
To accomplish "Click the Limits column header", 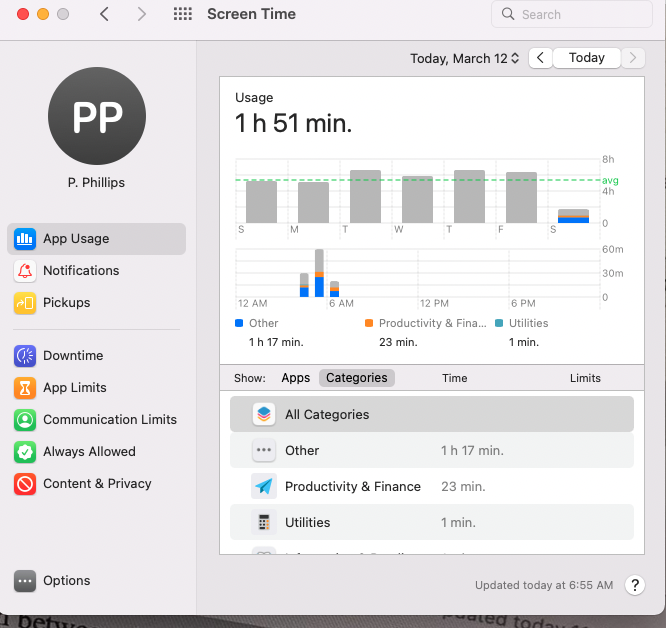I will [585, 378].
